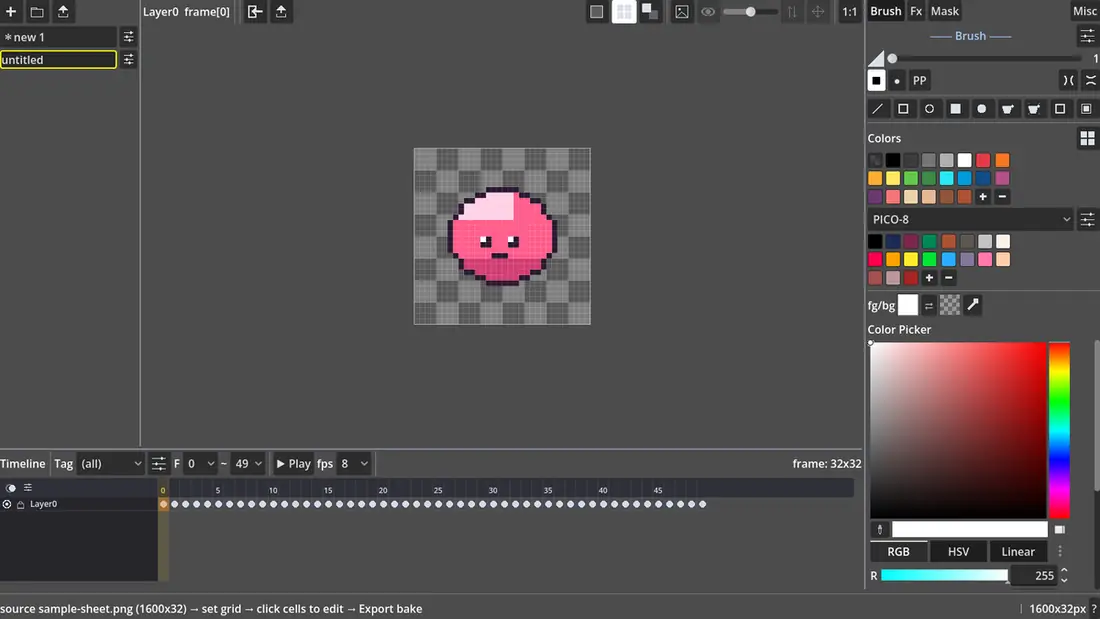This screenshot has height=619, width=1100.
Task: Open the start frame 0 dropdown
Action: click(x=200, y=464)
